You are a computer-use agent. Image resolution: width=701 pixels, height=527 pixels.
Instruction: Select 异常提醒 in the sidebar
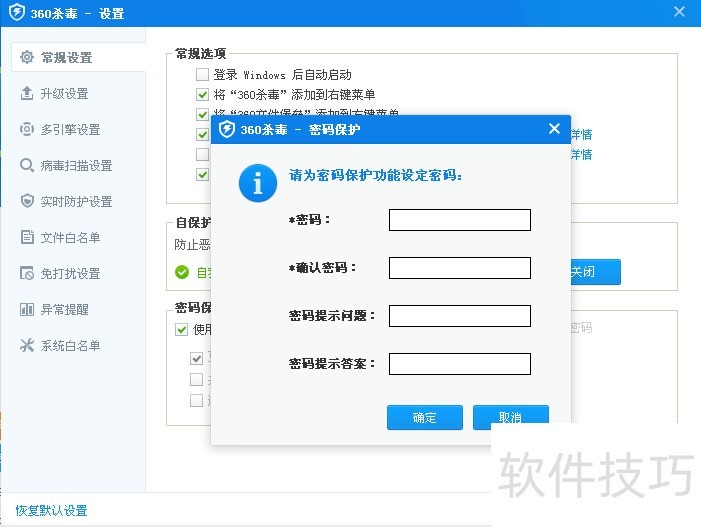64,309
